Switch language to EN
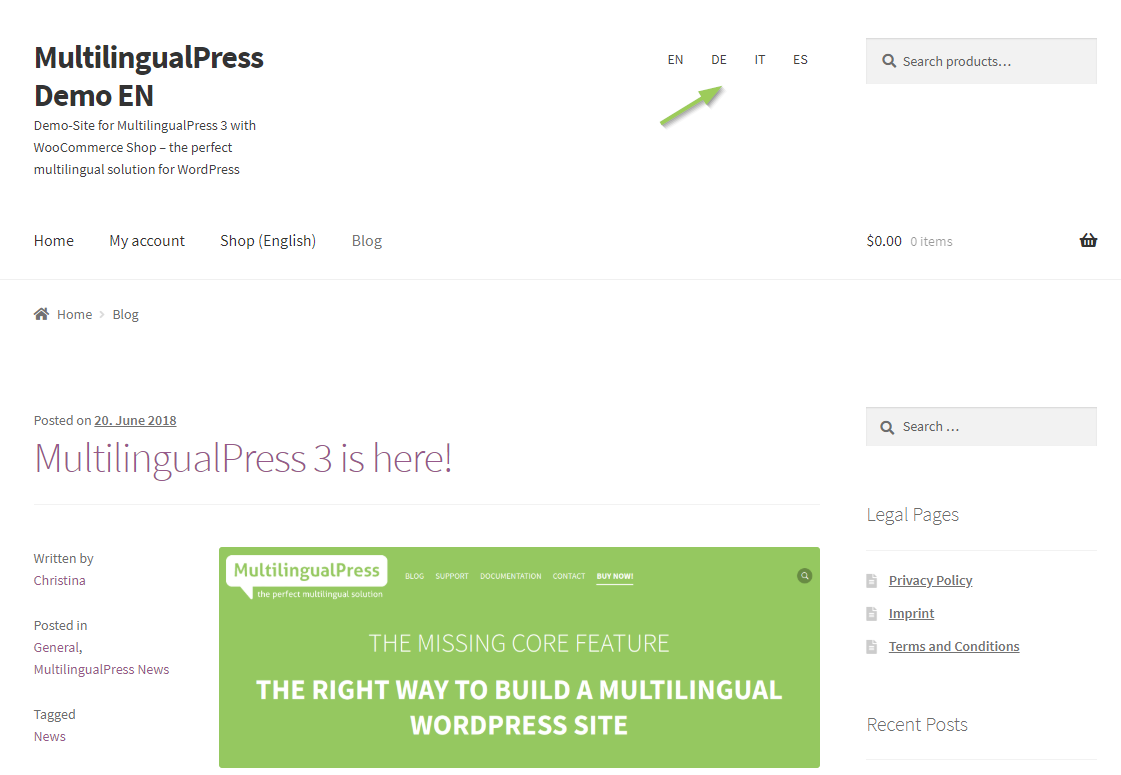Screen dimensions: 1121x775 click(x=675, y=60)
